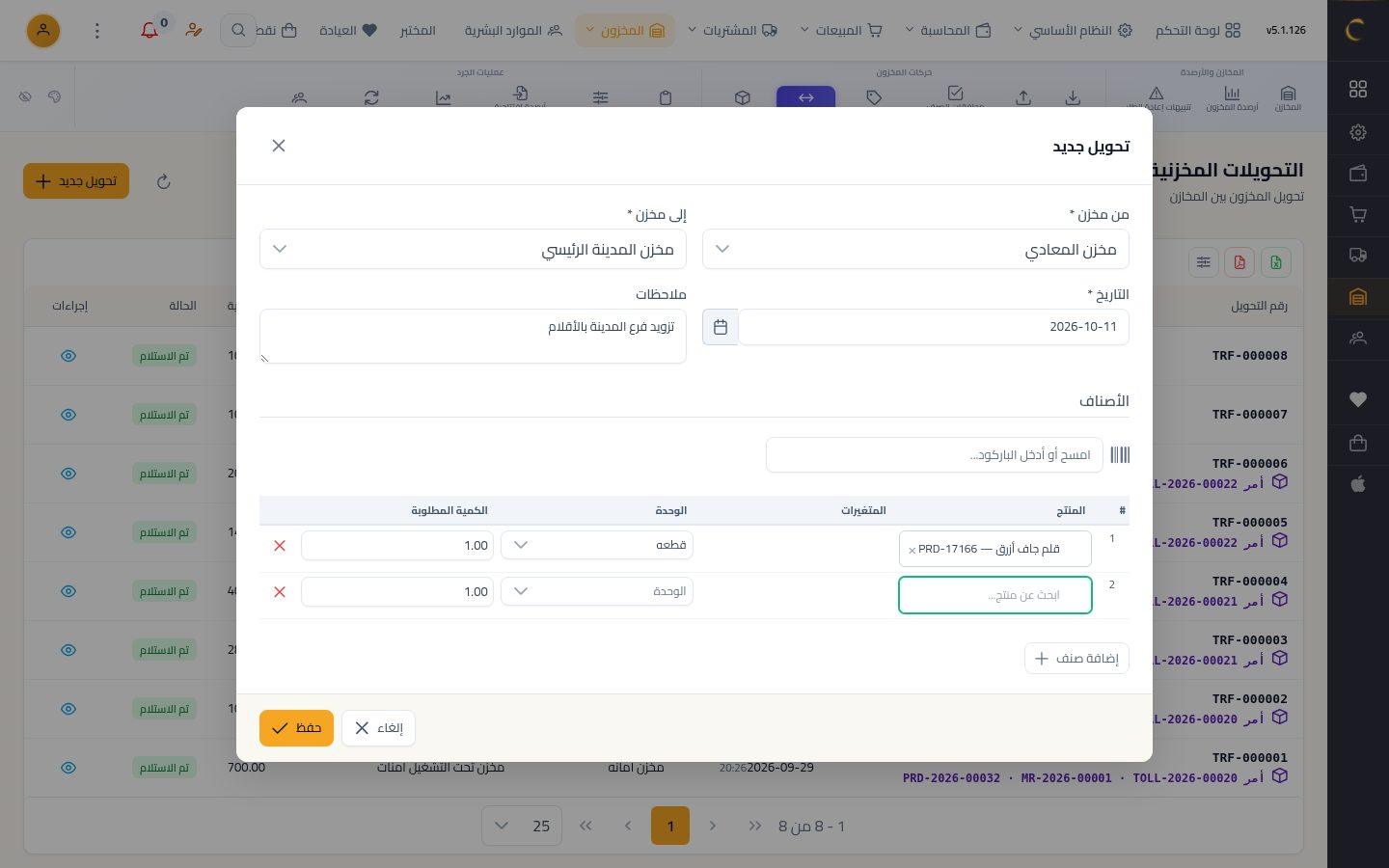Click the settings gear in right sidebar

1358,132
